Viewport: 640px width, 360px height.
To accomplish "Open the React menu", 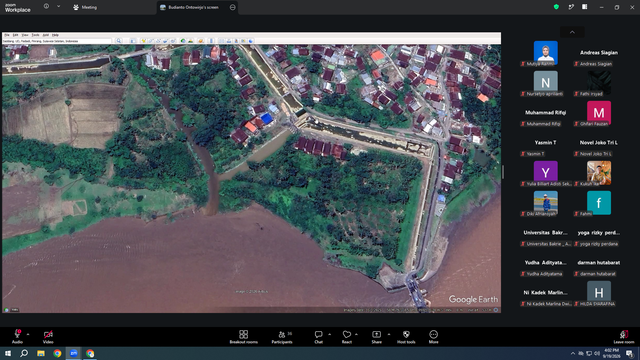I will (347, 337).
